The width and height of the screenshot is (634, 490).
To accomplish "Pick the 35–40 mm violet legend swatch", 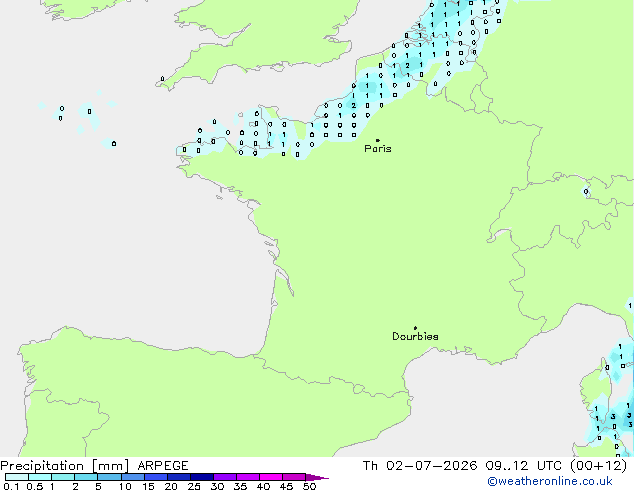I will click(x=247, y=477).
